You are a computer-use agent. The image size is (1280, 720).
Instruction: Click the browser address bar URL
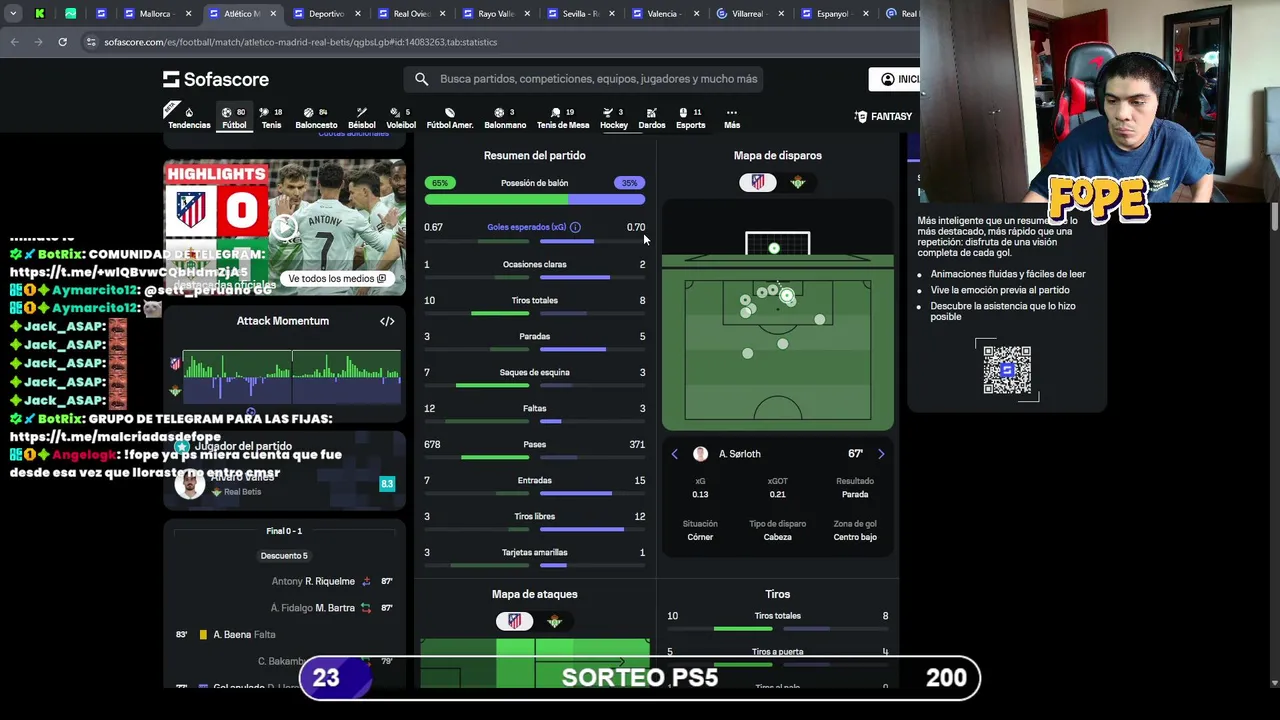click(300, 42)
